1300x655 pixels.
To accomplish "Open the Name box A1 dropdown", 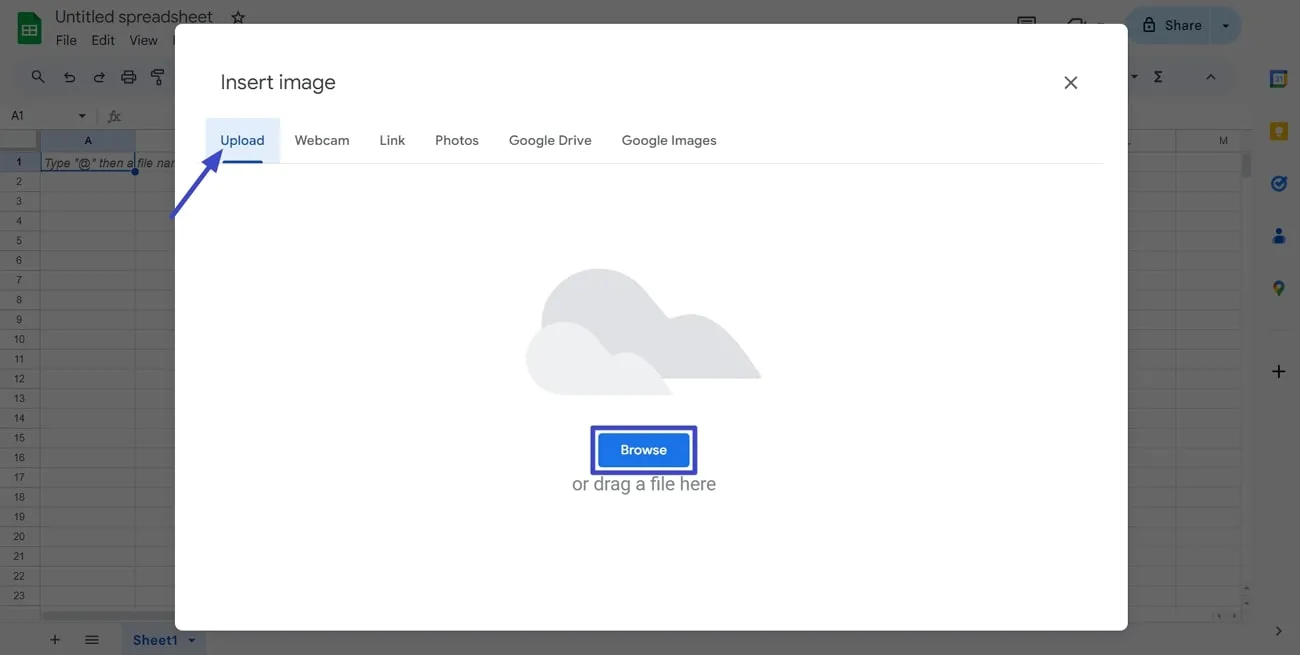I will tap(82, 116).
